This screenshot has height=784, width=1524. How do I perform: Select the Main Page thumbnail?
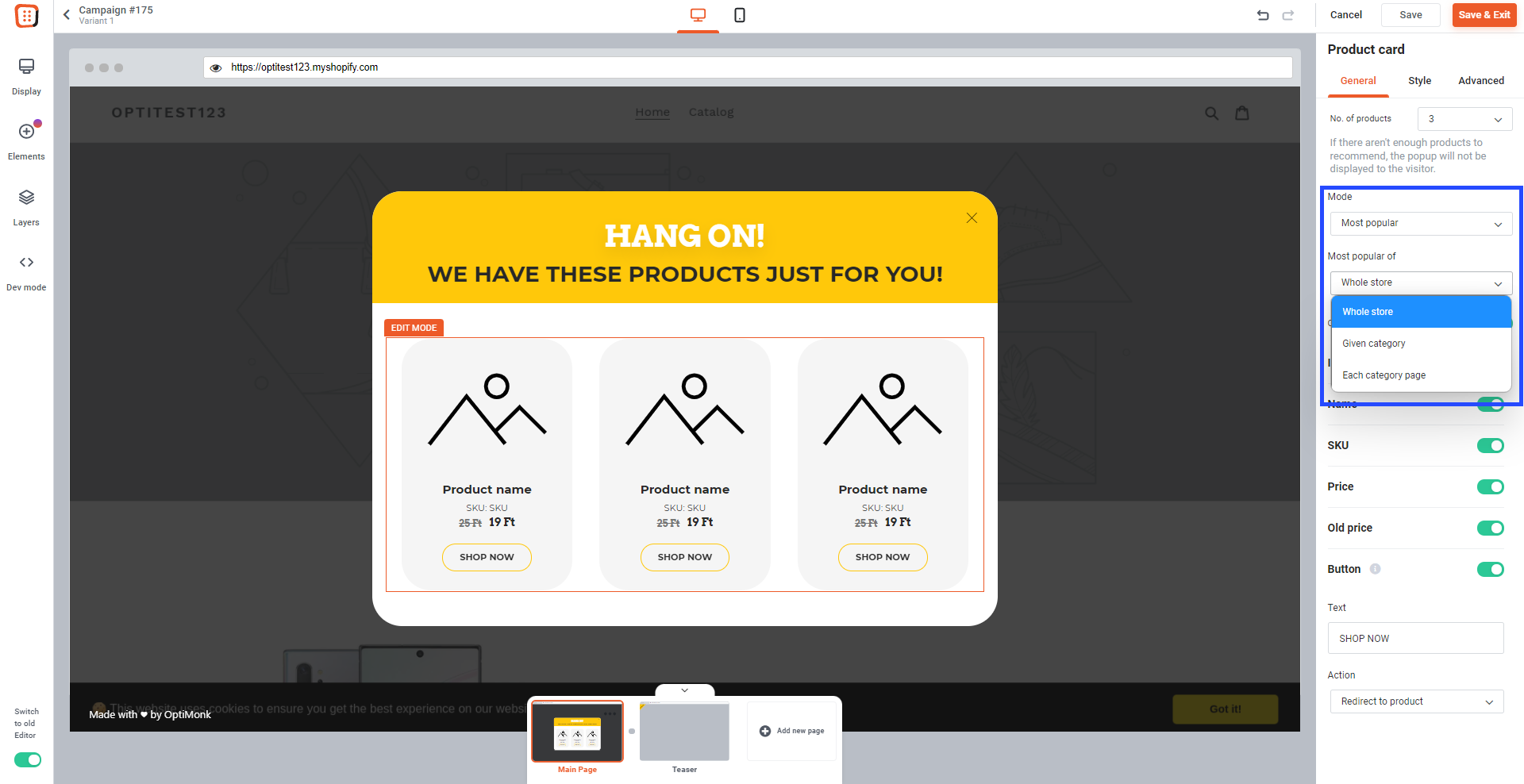coord(577,731)
